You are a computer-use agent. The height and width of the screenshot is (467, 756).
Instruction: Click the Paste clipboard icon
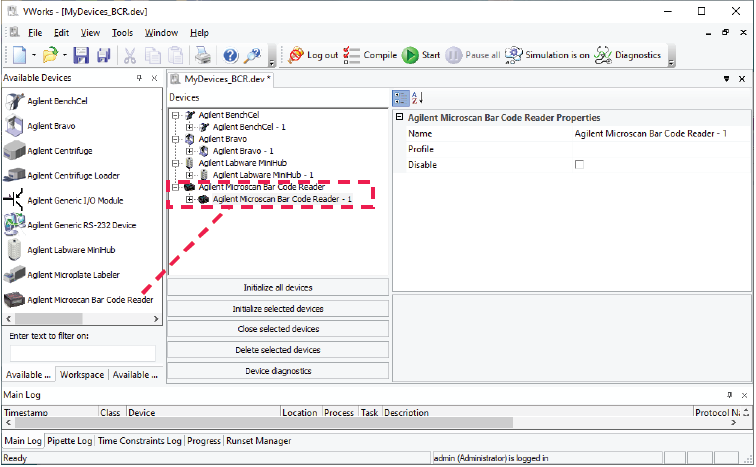pyautogui.click(x=176, y=55)
